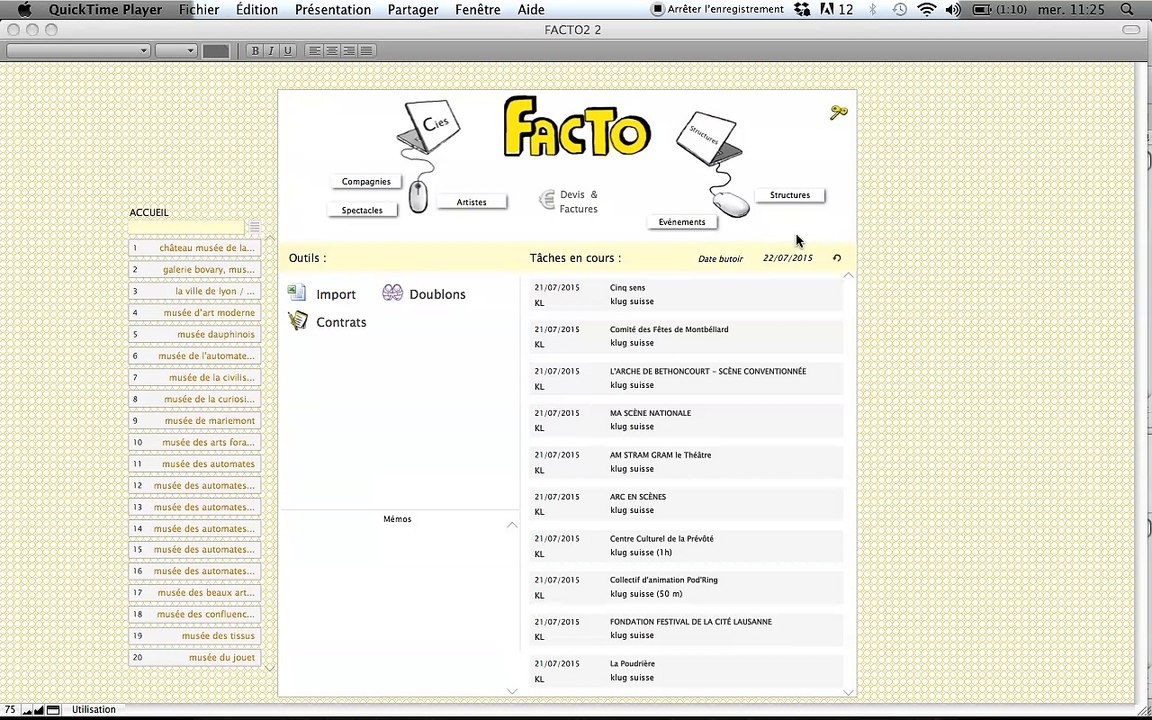Click the euro Devis & Factures icon
The width and height of the screenshot is (1152, 720).
(x=547, y=200)
